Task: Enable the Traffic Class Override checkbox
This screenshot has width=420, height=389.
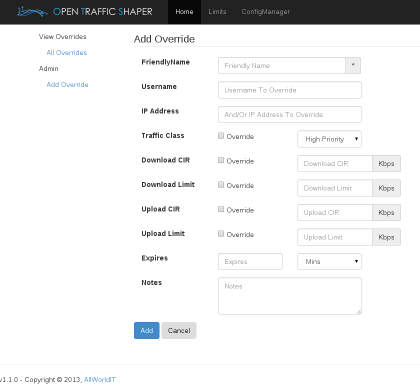Action: click(221, 135)
